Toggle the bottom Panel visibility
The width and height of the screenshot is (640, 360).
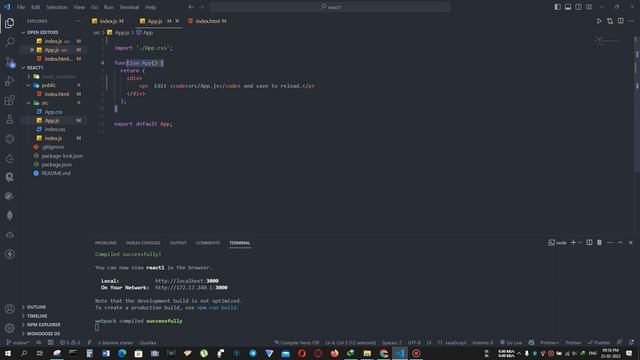pyautogui.click(x=568, y=7)
